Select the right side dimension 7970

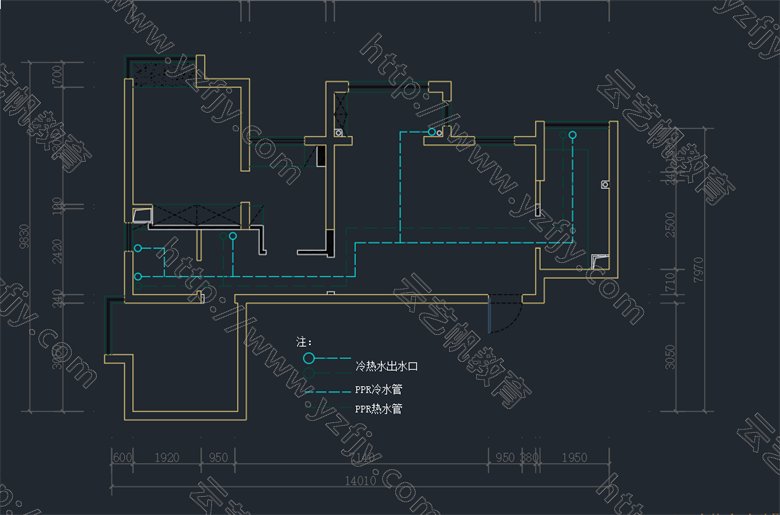tap(698, 269)
